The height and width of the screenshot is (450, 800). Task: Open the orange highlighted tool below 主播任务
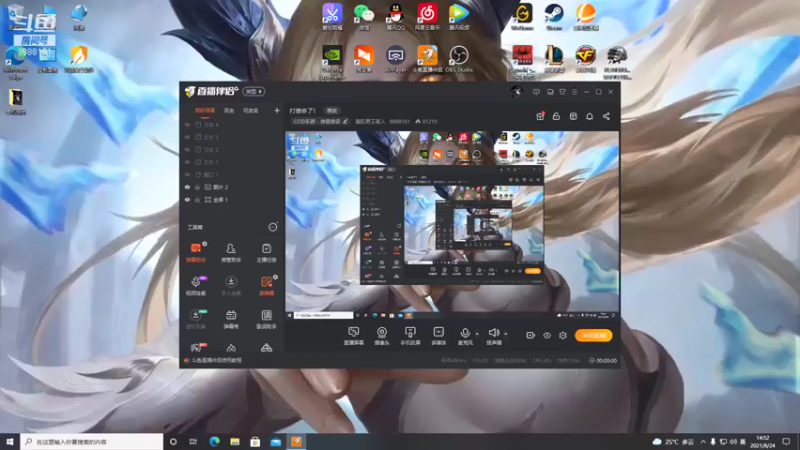(266, 286)
